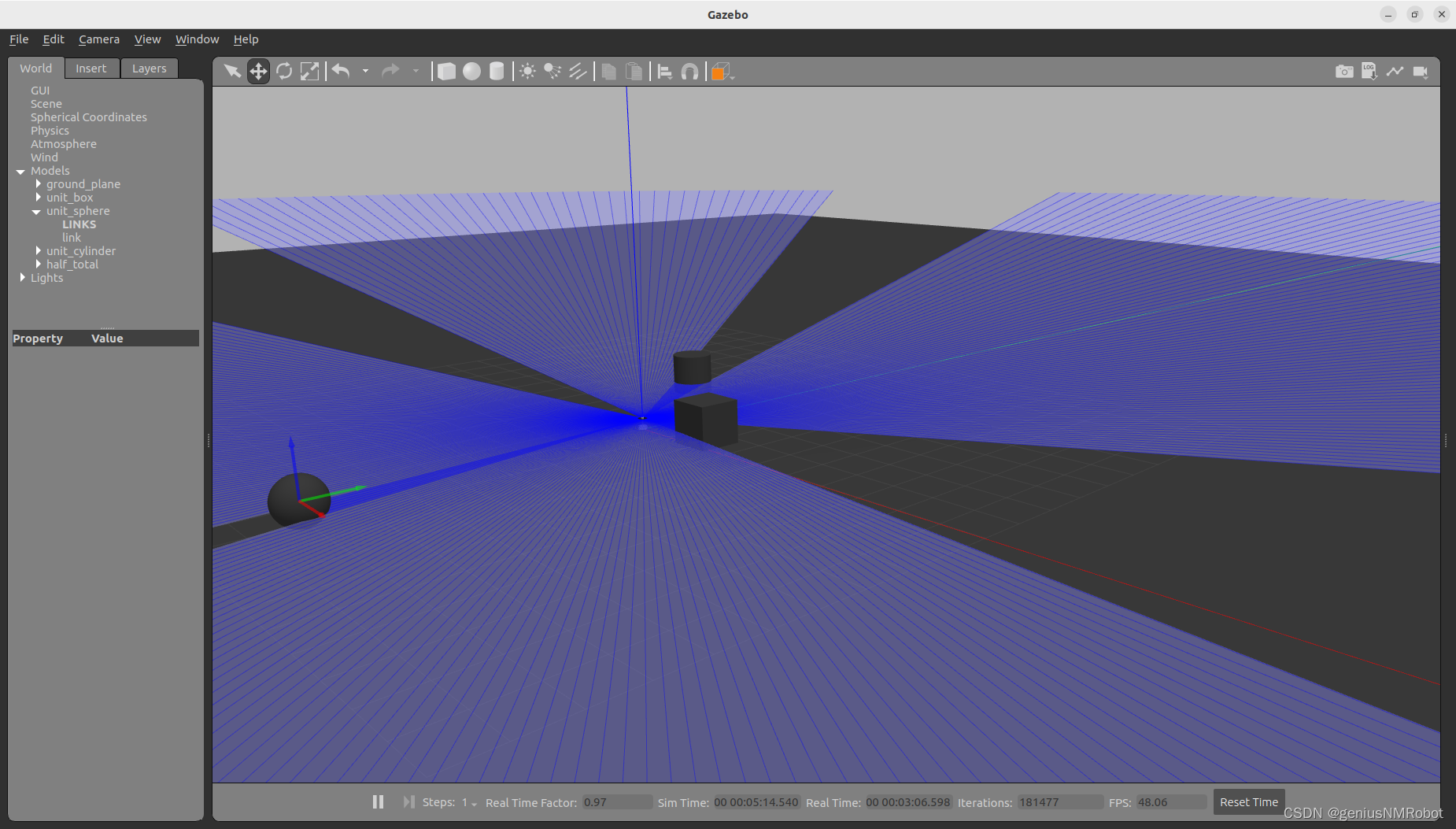This screenshot has height=829, width=1456.
Task: Select the Rotate mode tool
Action: (284, 71)
